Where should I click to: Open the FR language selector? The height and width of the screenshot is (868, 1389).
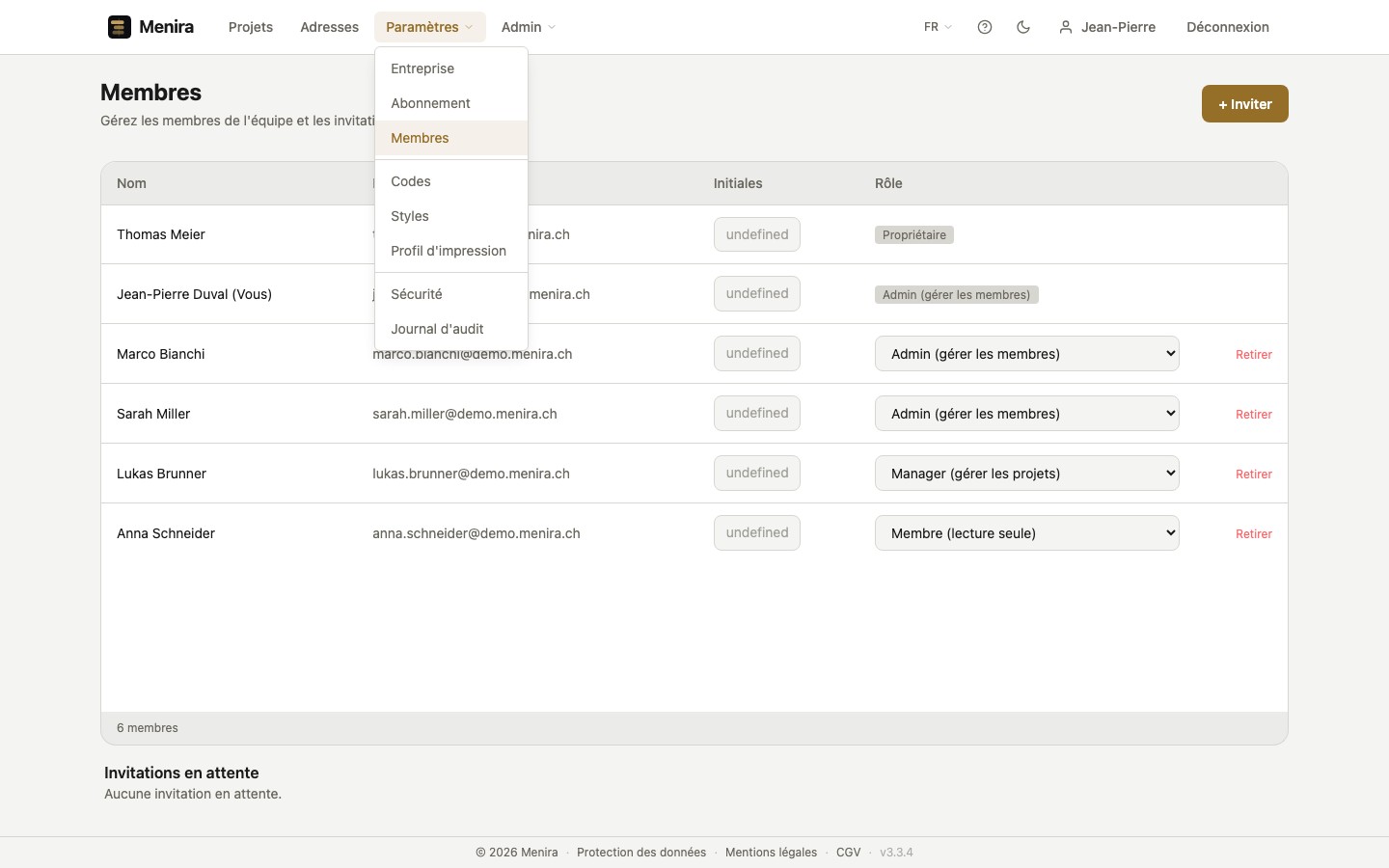pos(938,27)
